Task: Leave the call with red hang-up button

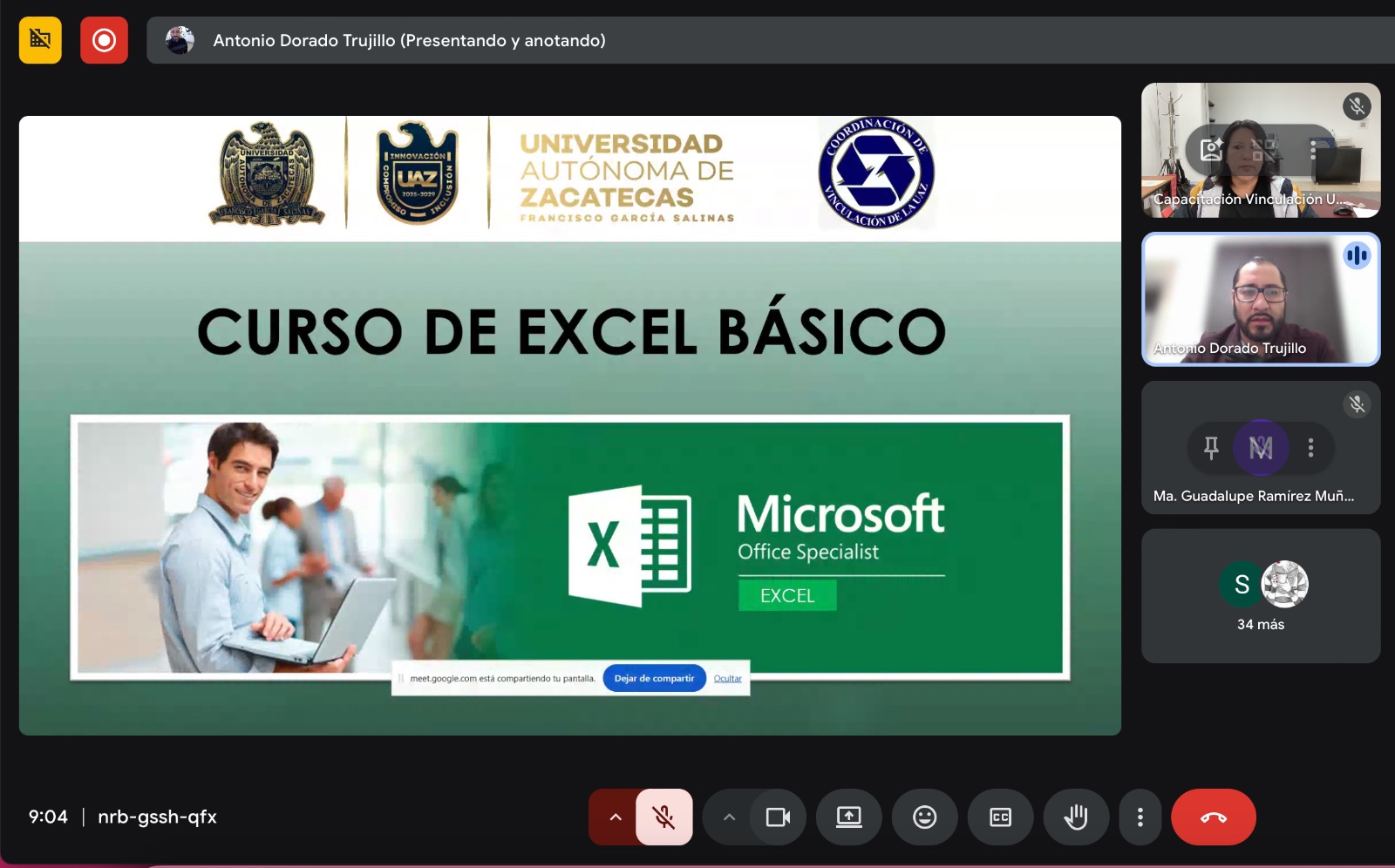Action: [1213, 817]
